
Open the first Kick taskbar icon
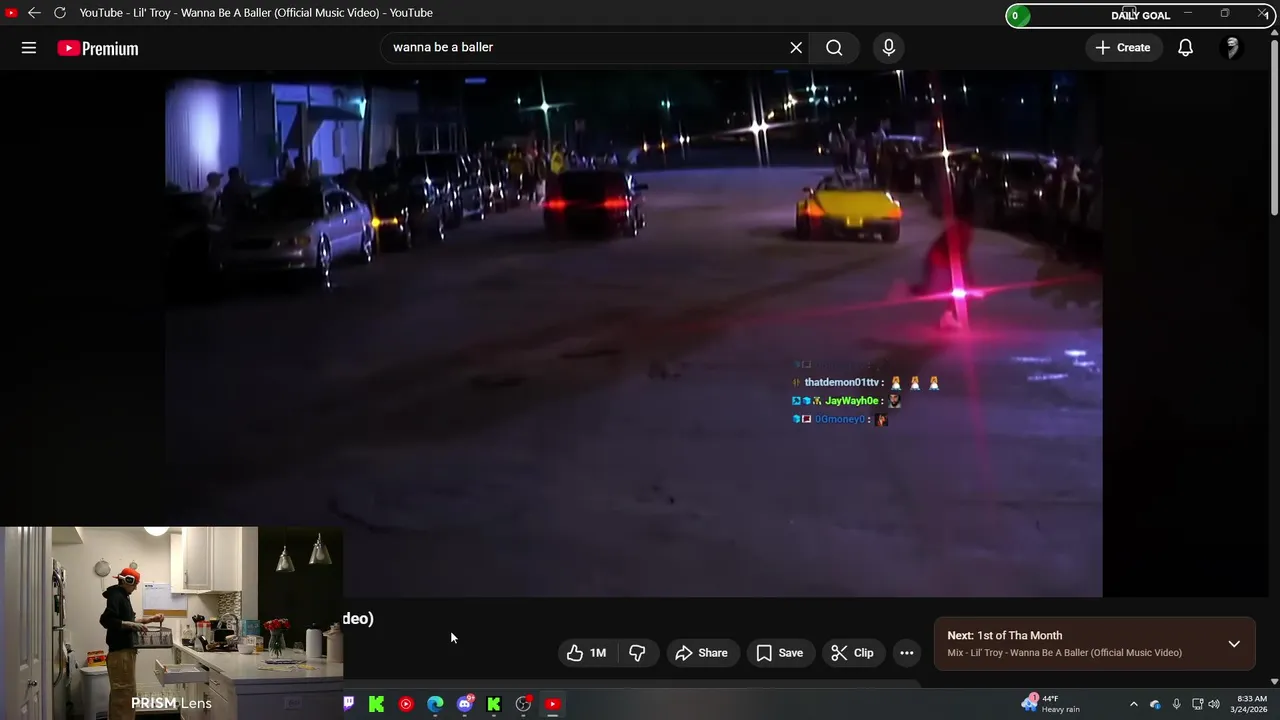click(376, 704)
